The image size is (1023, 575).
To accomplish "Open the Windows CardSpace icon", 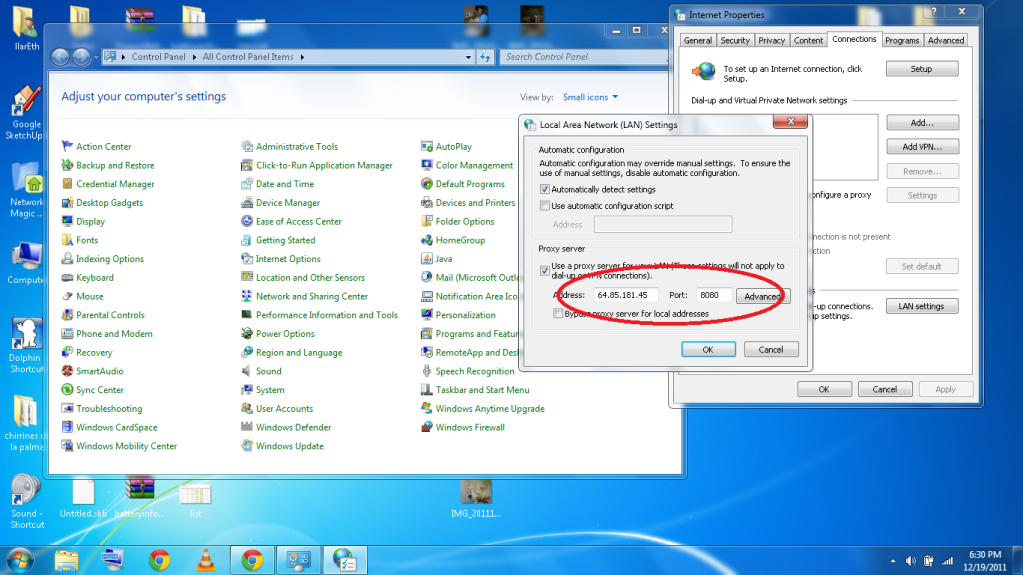I will coord(67,427).
